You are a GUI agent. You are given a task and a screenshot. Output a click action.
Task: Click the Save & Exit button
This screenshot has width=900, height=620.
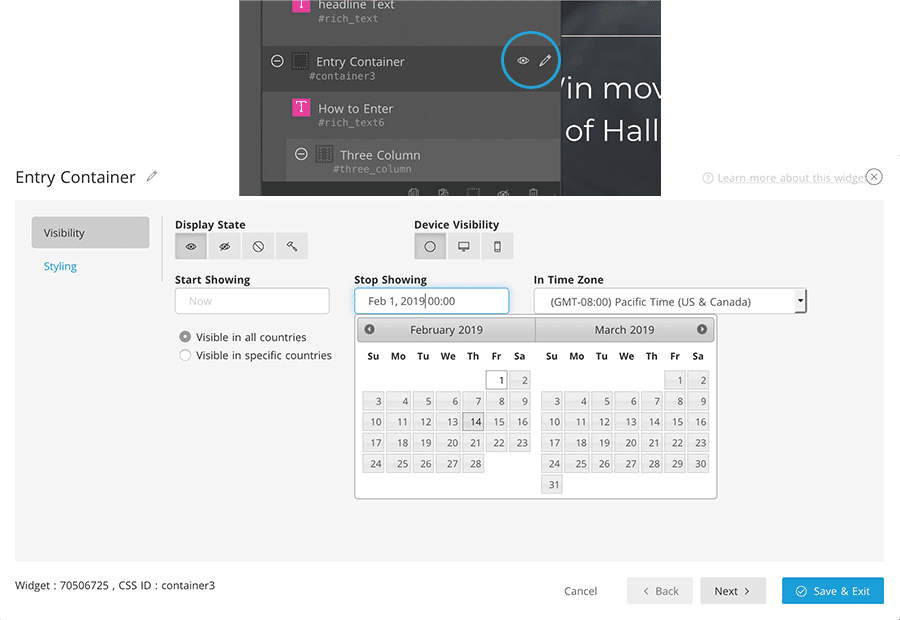(x=832, y=591)
